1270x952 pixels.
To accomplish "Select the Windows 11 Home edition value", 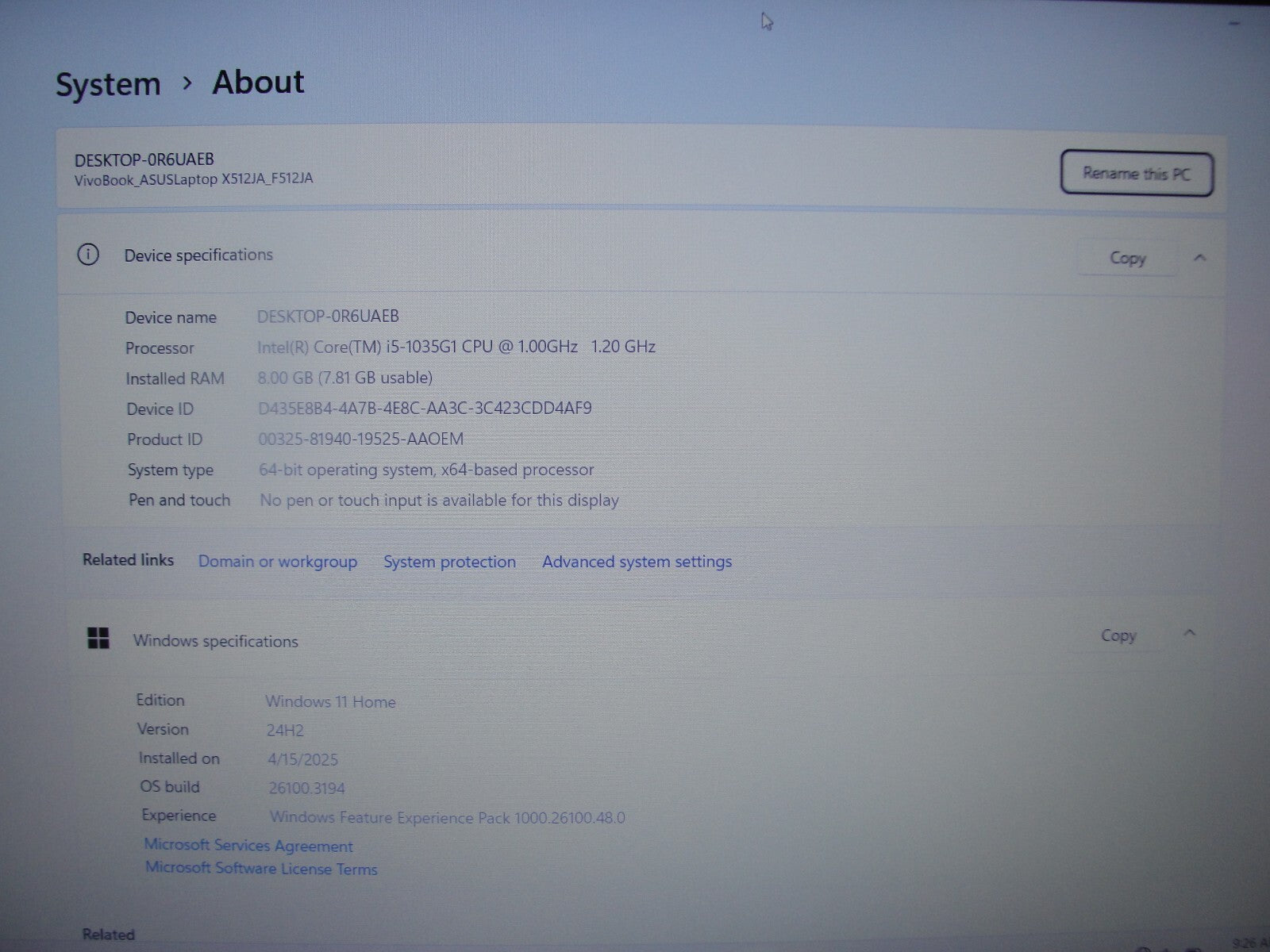I will 330,701.
